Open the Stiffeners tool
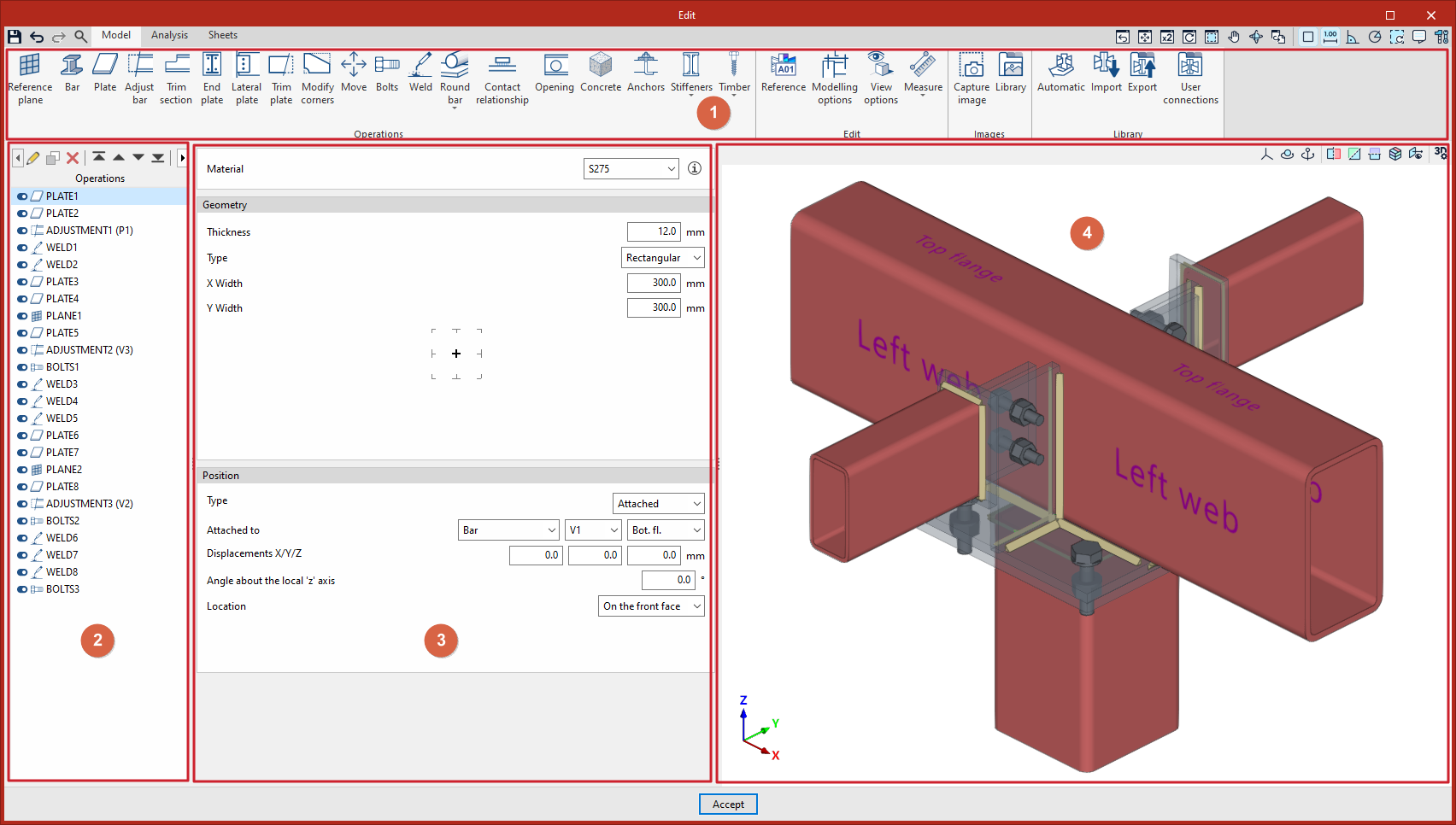 pos(691,74)
